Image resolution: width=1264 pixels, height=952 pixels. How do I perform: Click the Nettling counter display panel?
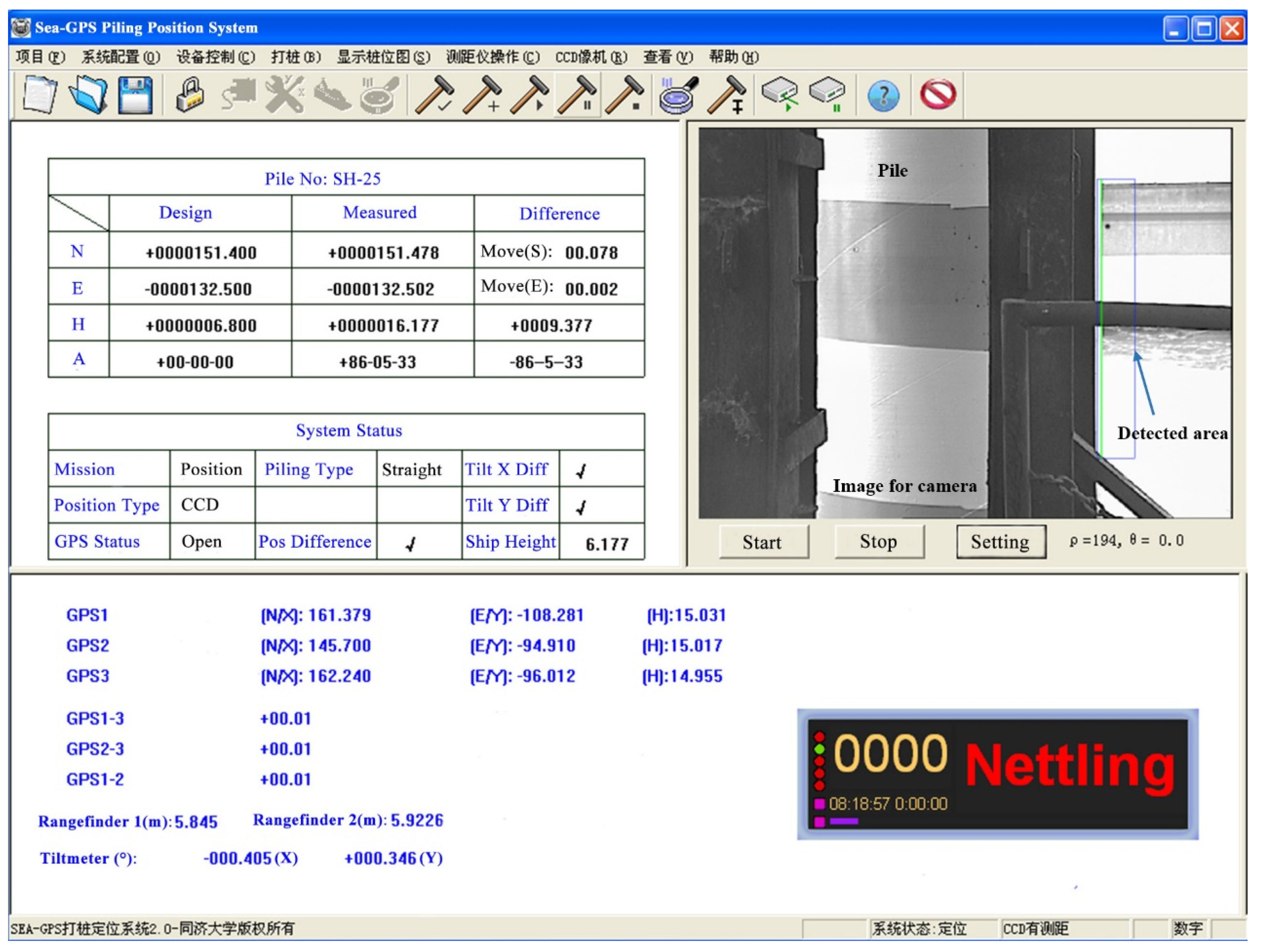(x=998, y=774)
